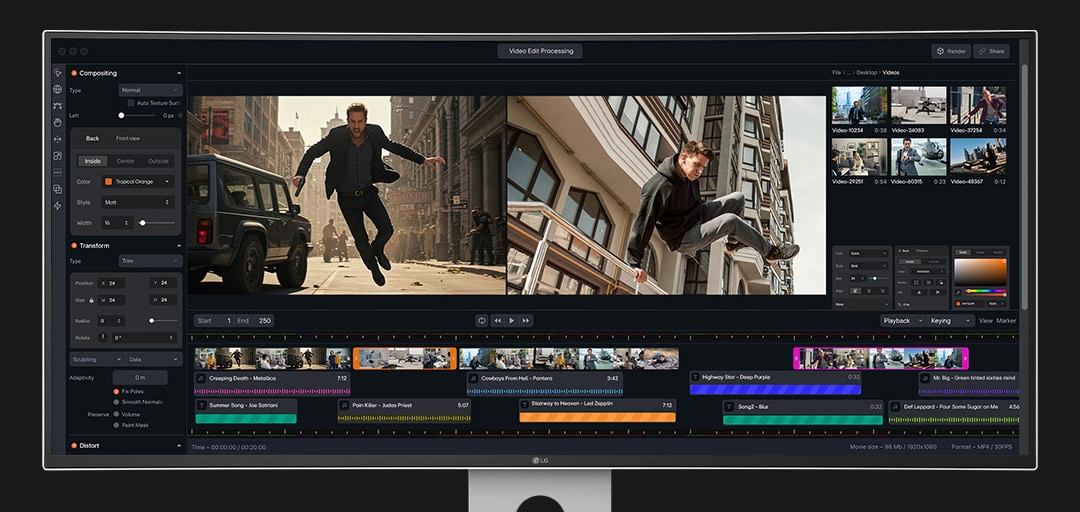Select the lightning bolt effects tool

point(57,205)
